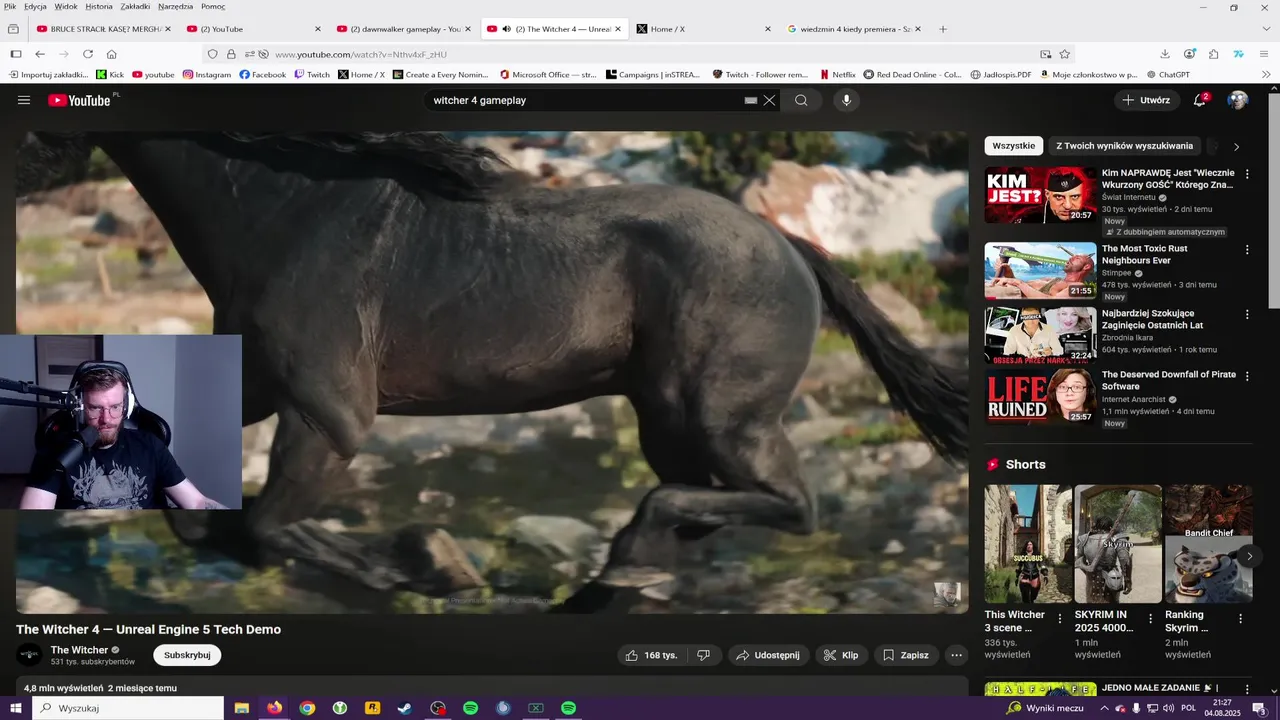This screenshot has width=1280, height=720.
Task: Open the ChatGPT bookmark
Action: (x=1167, y=74)
